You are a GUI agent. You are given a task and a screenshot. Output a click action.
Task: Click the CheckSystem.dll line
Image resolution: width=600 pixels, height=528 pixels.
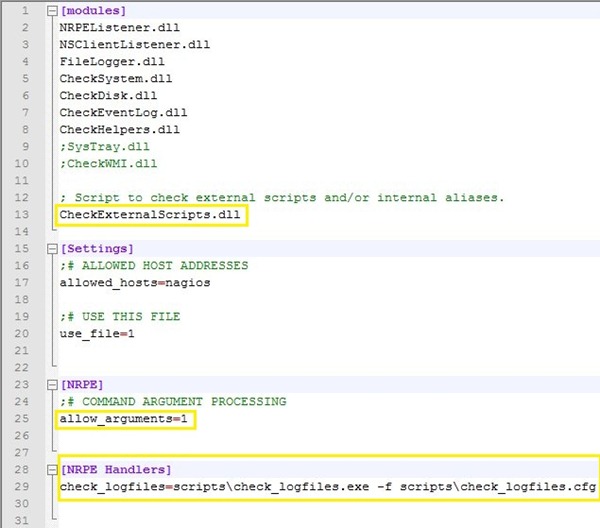[x=116, y=78]
